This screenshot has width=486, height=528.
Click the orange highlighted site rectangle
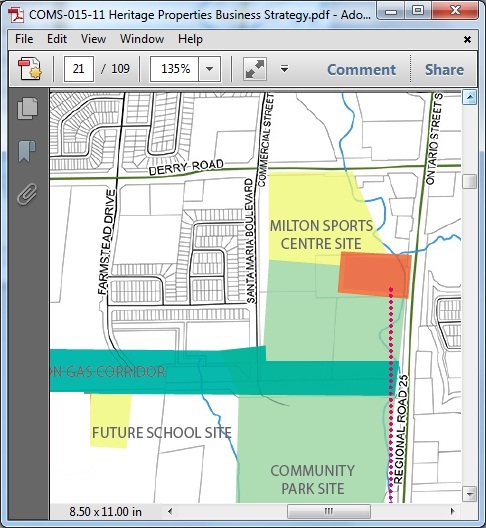coord(375,275)
